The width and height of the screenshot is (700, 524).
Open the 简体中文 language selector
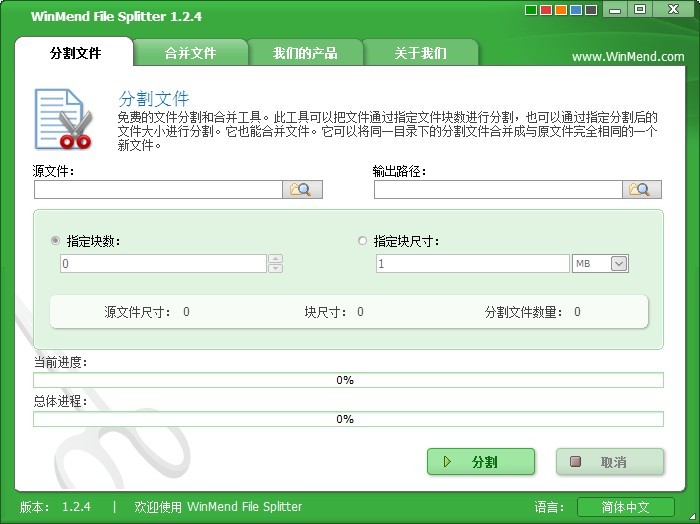pos(626,507)
